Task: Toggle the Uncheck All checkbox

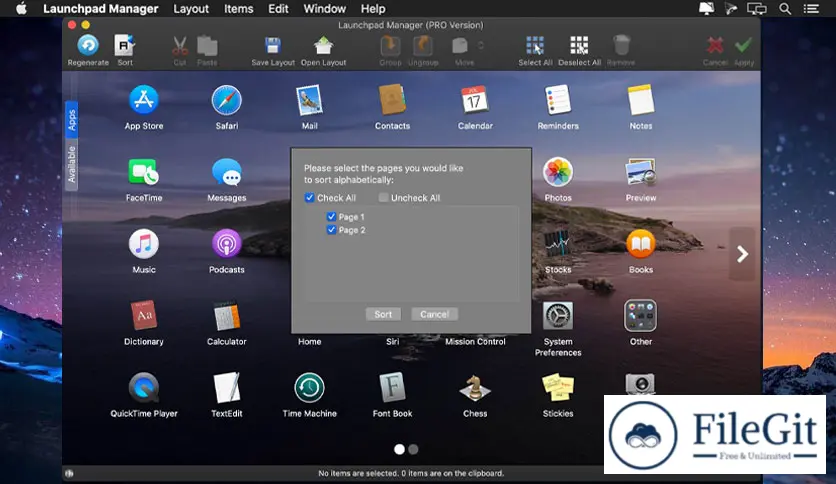Action: [x=383, y=198]
